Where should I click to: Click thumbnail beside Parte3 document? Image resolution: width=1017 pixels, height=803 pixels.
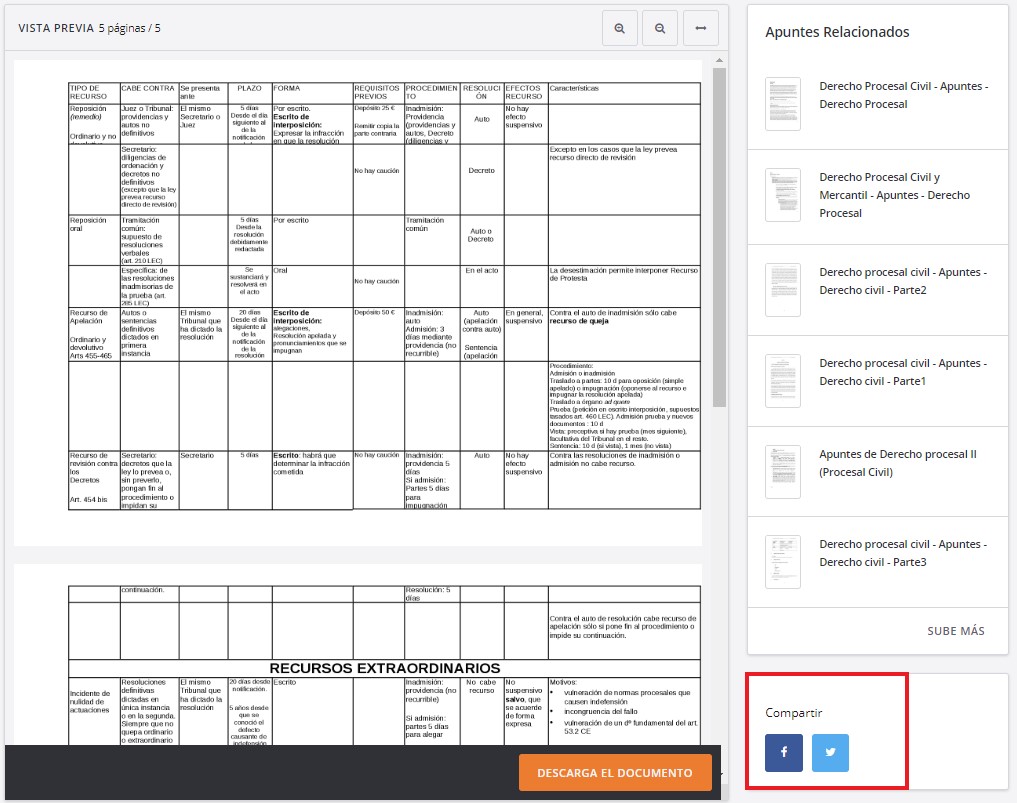pyautogui.click(x=781, y=561)
